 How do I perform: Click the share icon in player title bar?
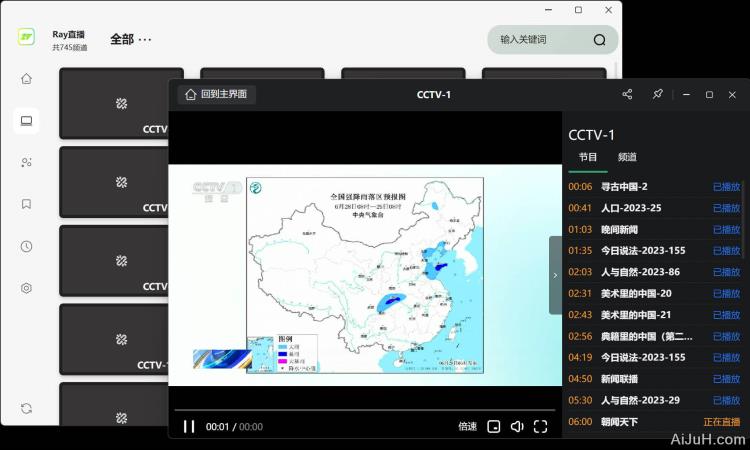coord(627,94)
